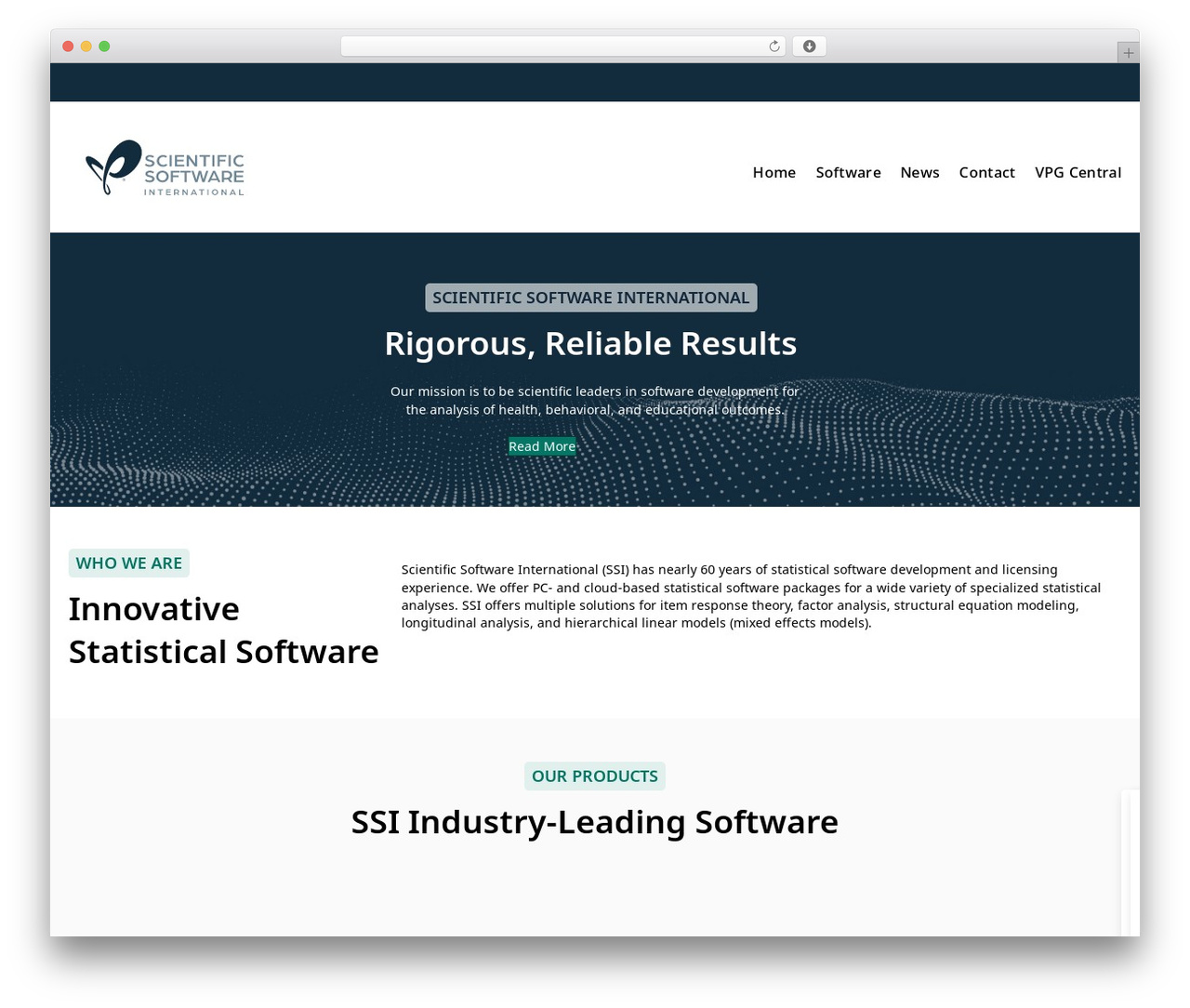
Task: Open the browser downloads button
Action: point(809,46)
